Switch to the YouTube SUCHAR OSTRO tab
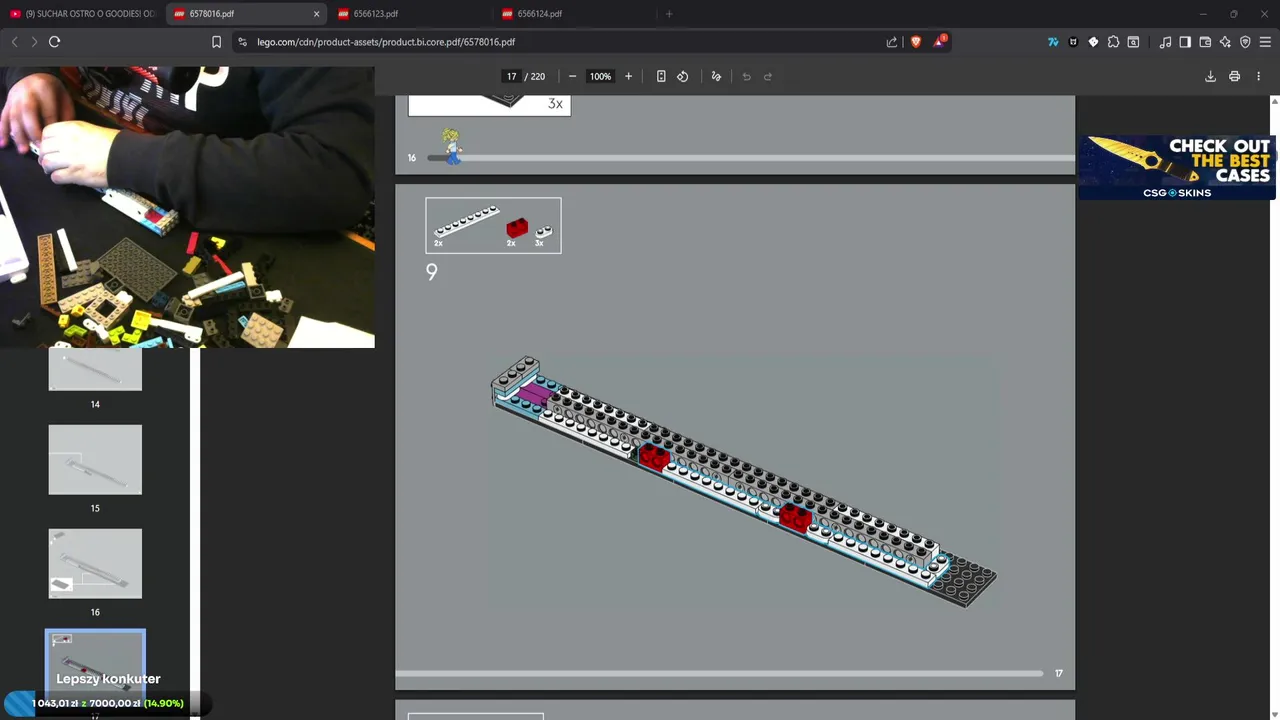Screen dimensions: 1280x720 (83, 14)
